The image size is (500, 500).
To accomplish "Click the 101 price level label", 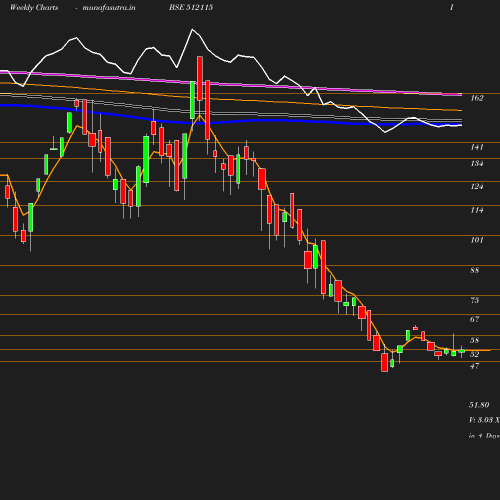I will pyautogui.click(x=477, y=240).
